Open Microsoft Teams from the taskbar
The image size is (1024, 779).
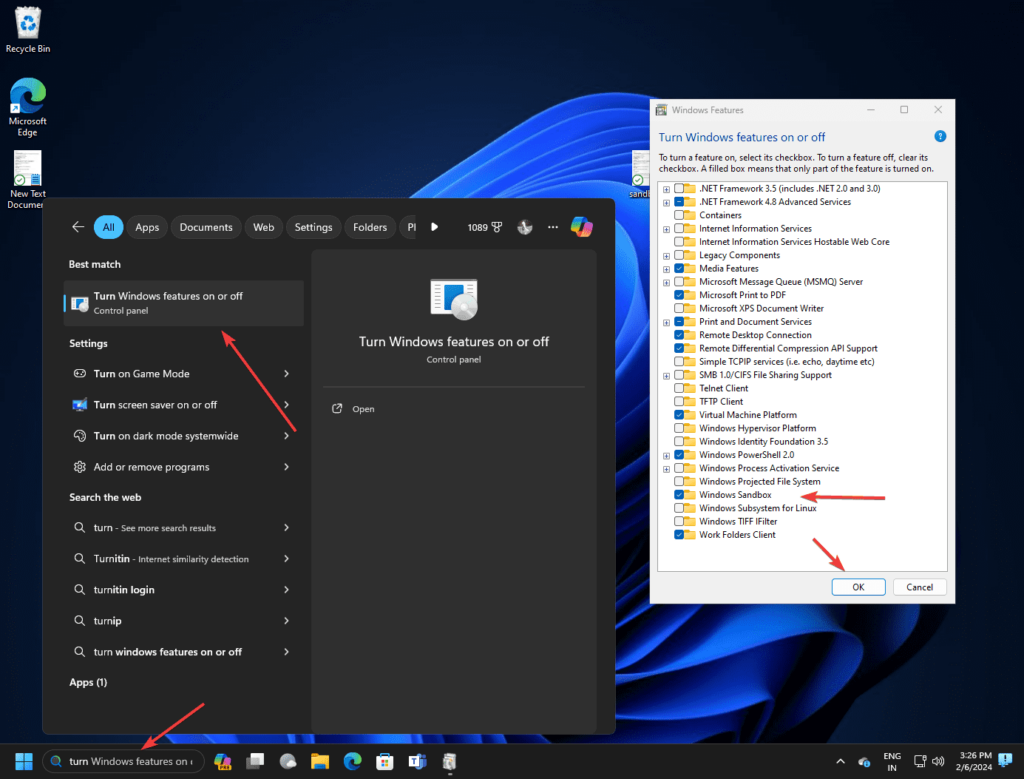(x=417, y=761)
